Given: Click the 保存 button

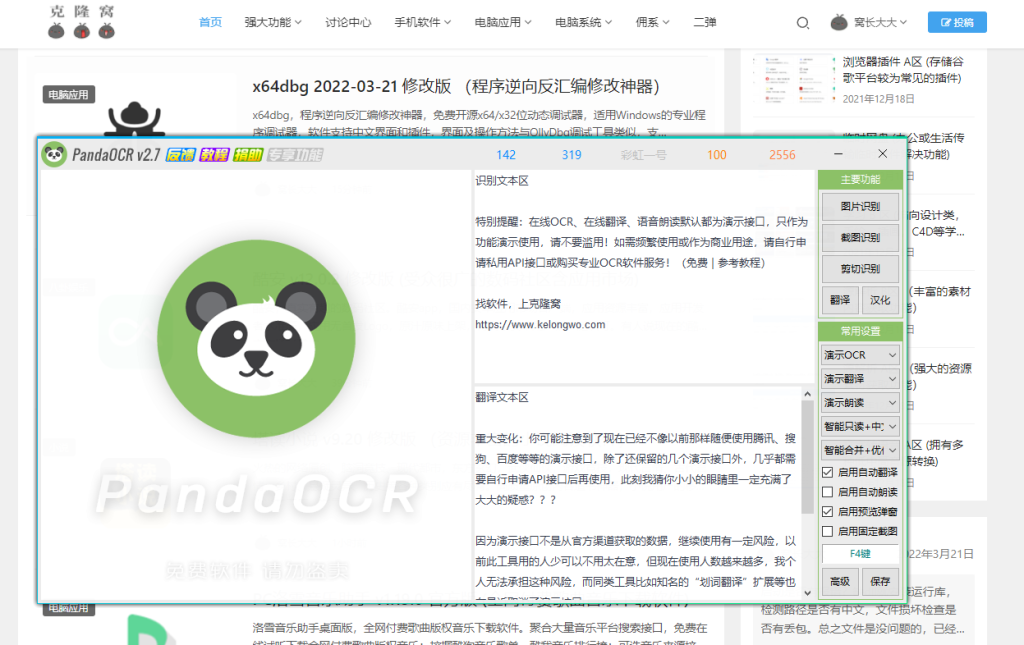Looking at the screenshot, I should click(x=880, y=581).
